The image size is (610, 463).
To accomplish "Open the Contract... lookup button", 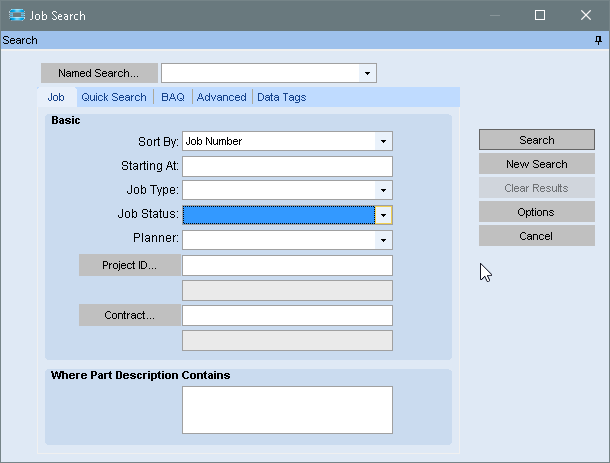I will point(130,315).
